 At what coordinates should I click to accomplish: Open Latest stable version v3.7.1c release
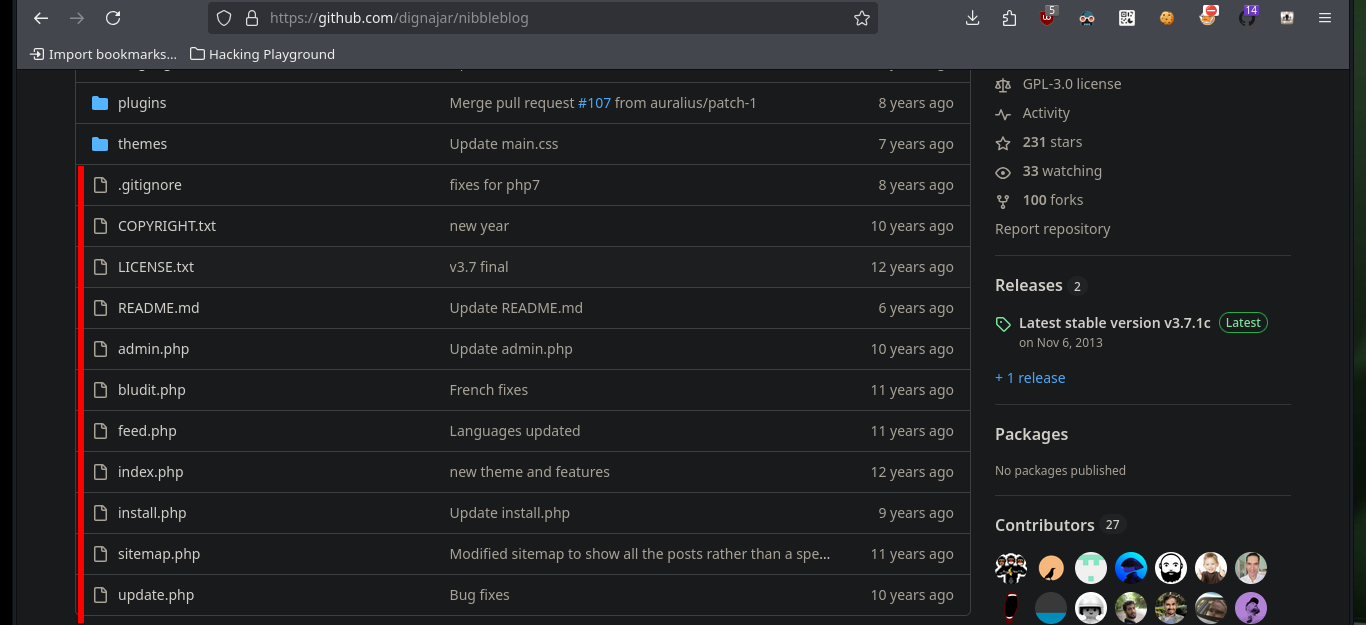tap(1114, 323)
